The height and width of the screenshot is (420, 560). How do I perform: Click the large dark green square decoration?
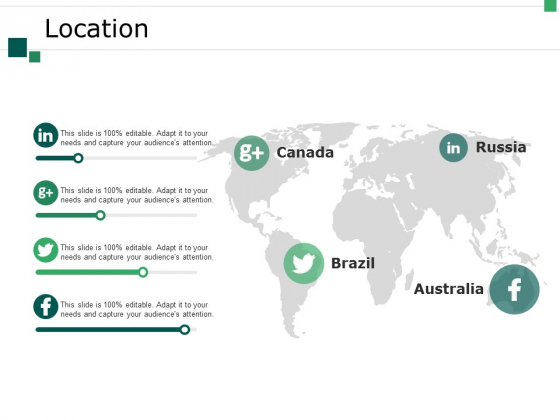tap(18, 47)
